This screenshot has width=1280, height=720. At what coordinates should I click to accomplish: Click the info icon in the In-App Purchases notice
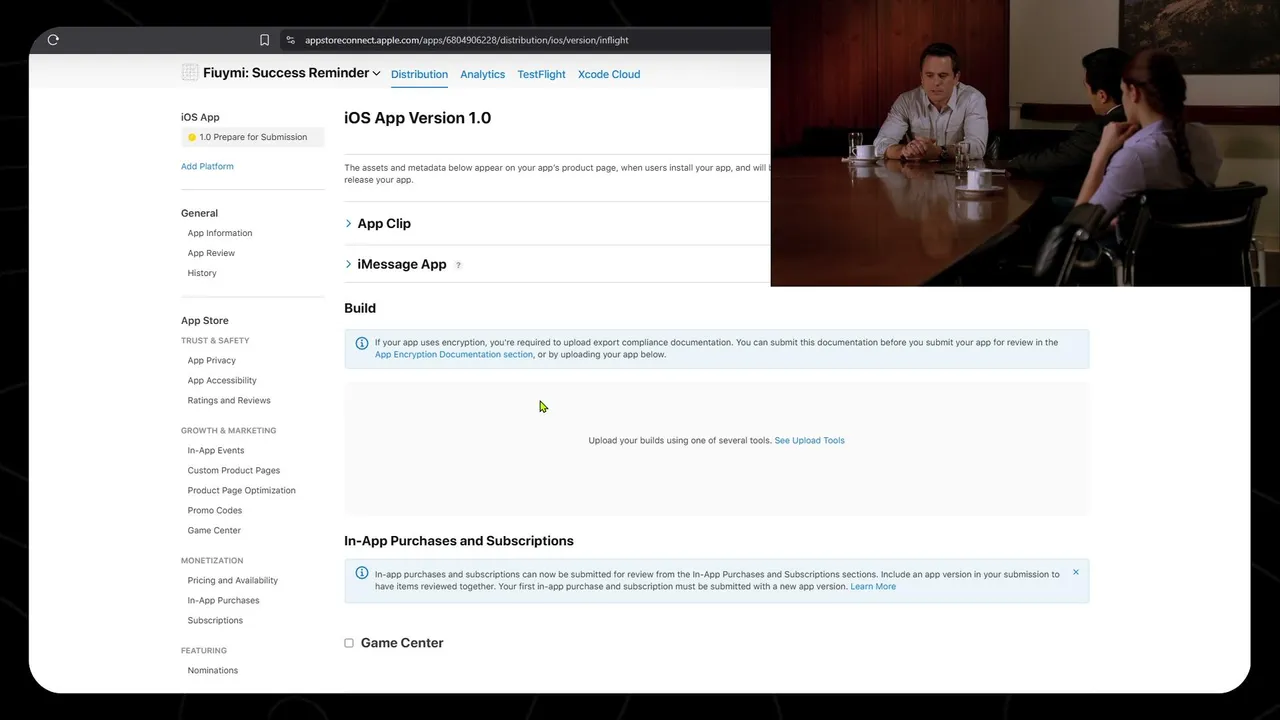coord(362,573)
